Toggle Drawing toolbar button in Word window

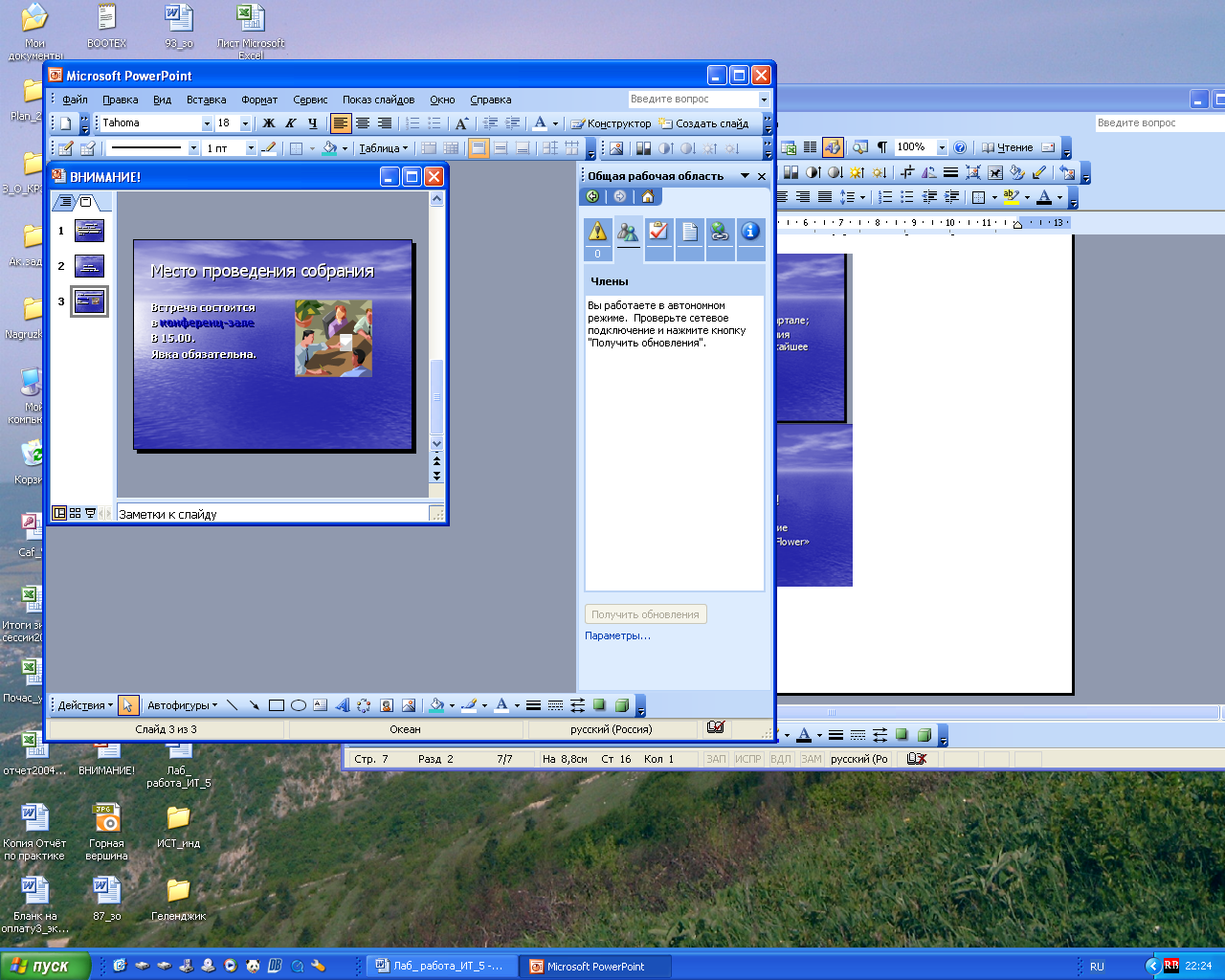[833, 147]
